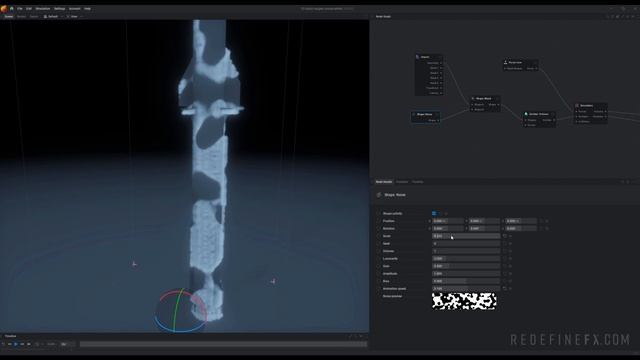640x360 pixels.
Task: Adjust the Amplitude slider
Action: tap(466, 273)
